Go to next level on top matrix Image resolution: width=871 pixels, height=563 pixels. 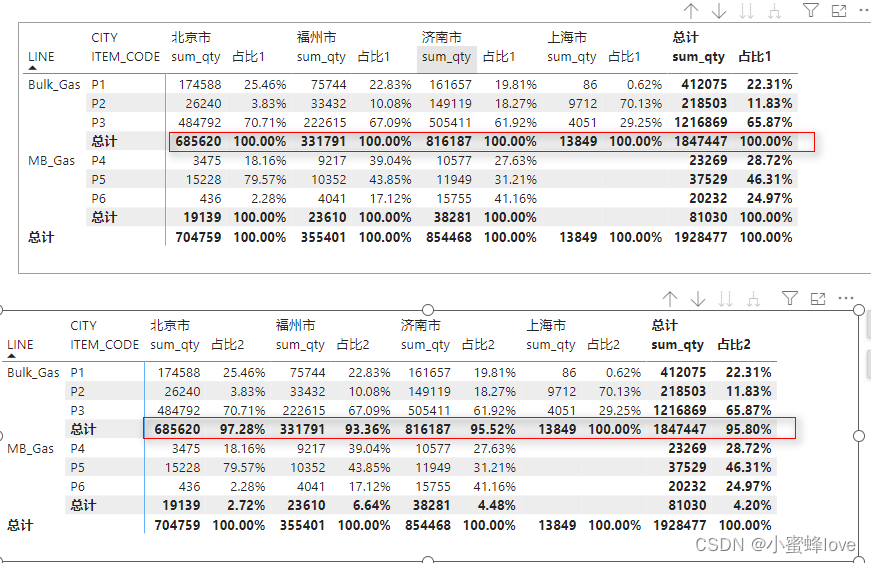(x=747, y=11)
